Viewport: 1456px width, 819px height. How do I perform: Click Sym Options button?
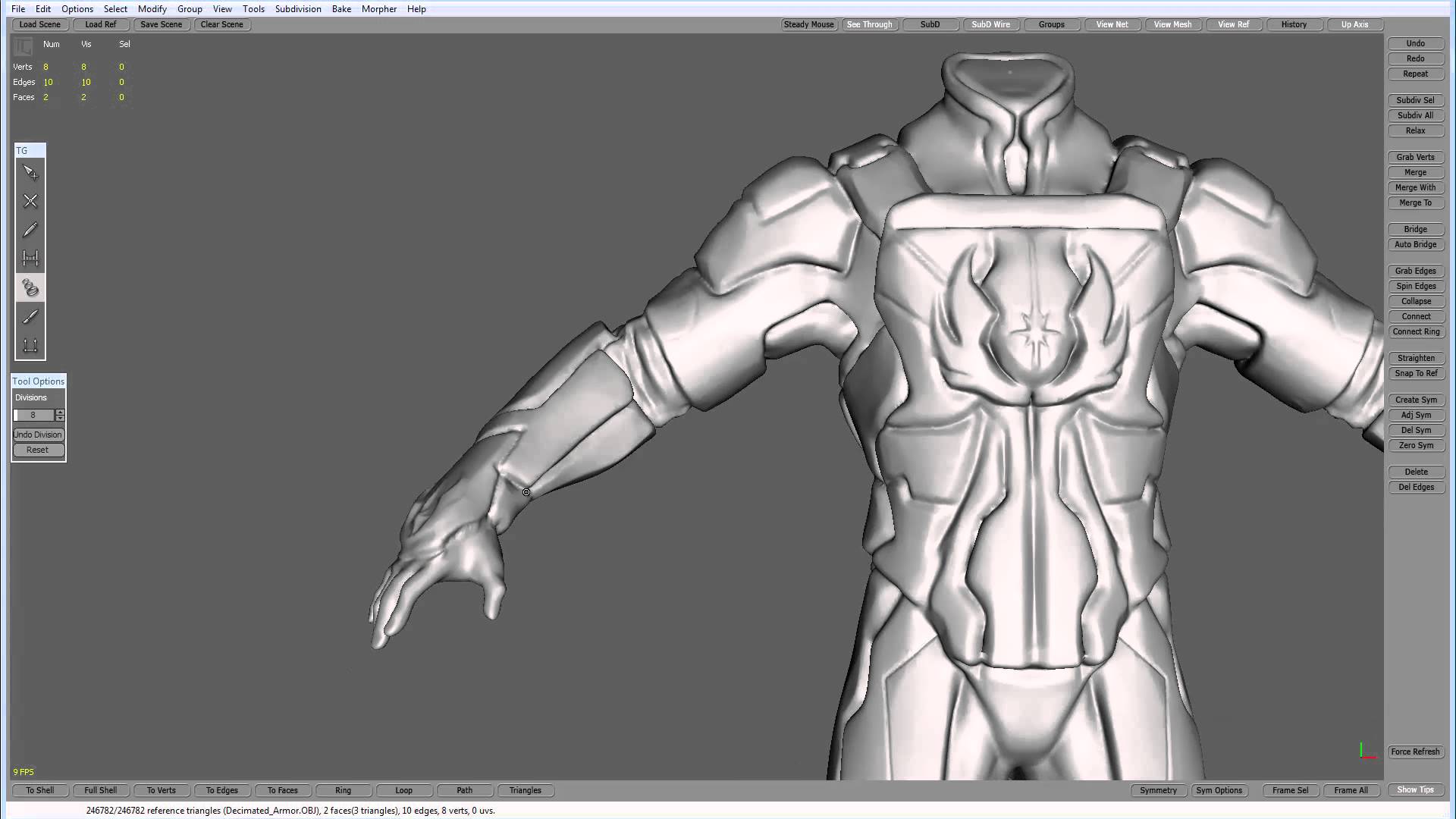point(1219,790)
